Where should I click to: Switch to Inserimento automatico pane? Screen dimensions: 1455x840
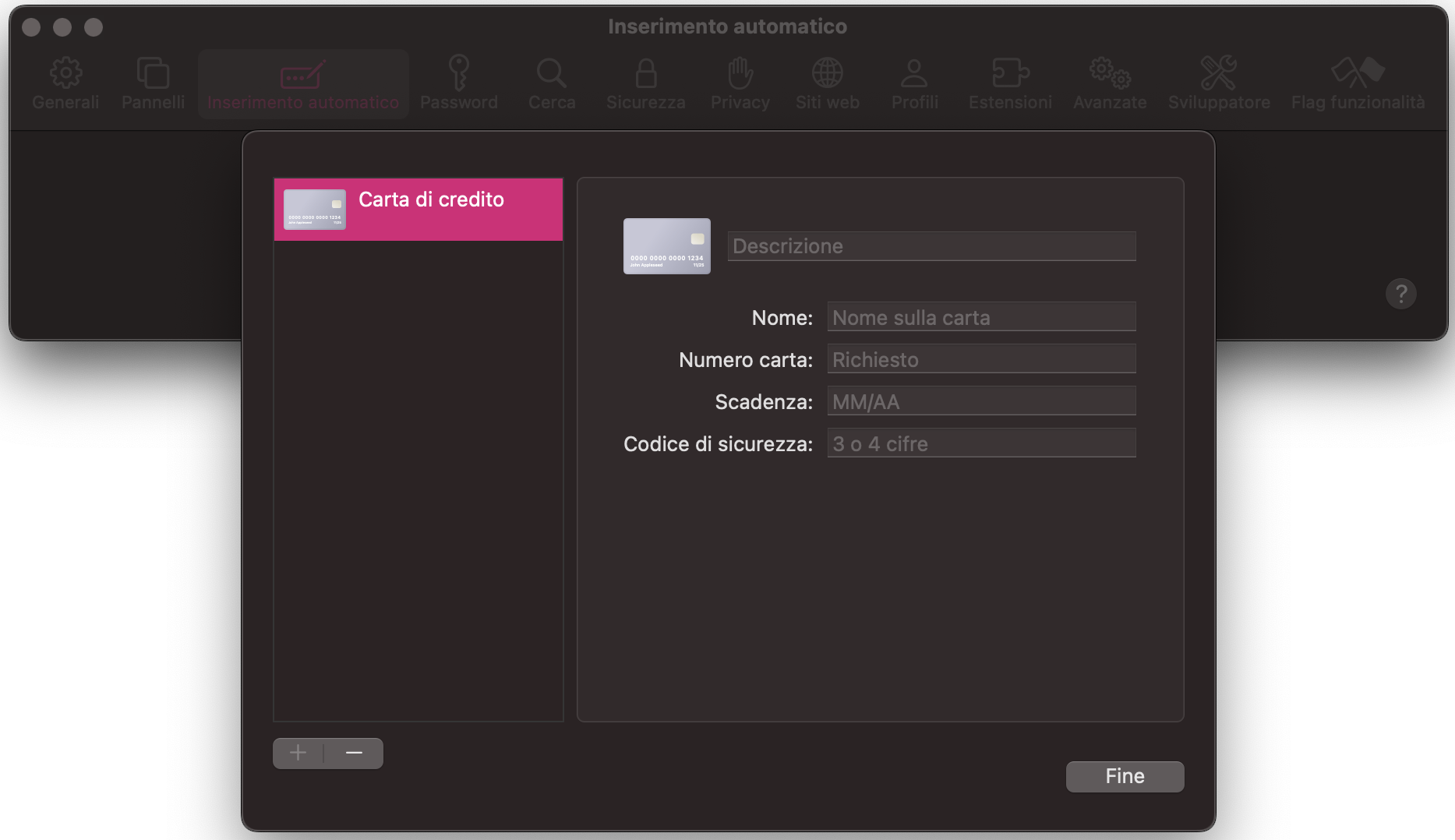pyautogui.click(x=302, y=83)
